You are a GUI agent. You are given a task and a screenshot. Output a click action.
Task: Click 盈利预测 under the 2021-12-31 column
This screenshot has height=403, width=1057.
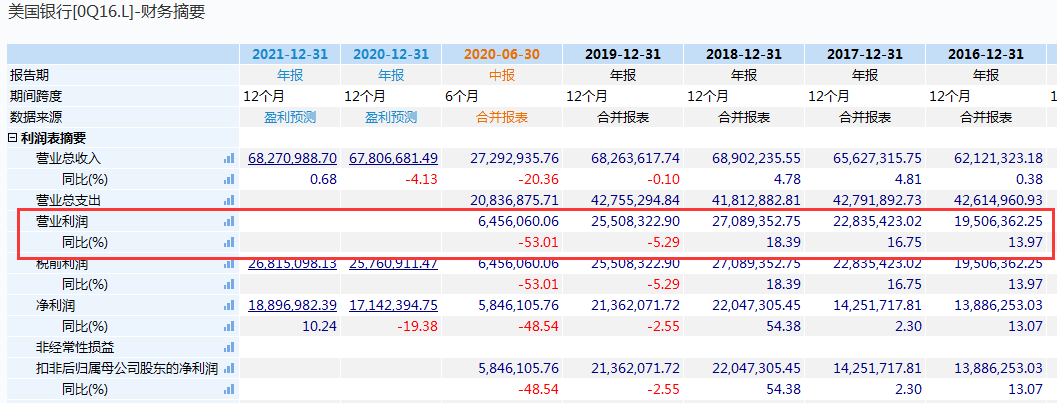click(x=290, y=117)
